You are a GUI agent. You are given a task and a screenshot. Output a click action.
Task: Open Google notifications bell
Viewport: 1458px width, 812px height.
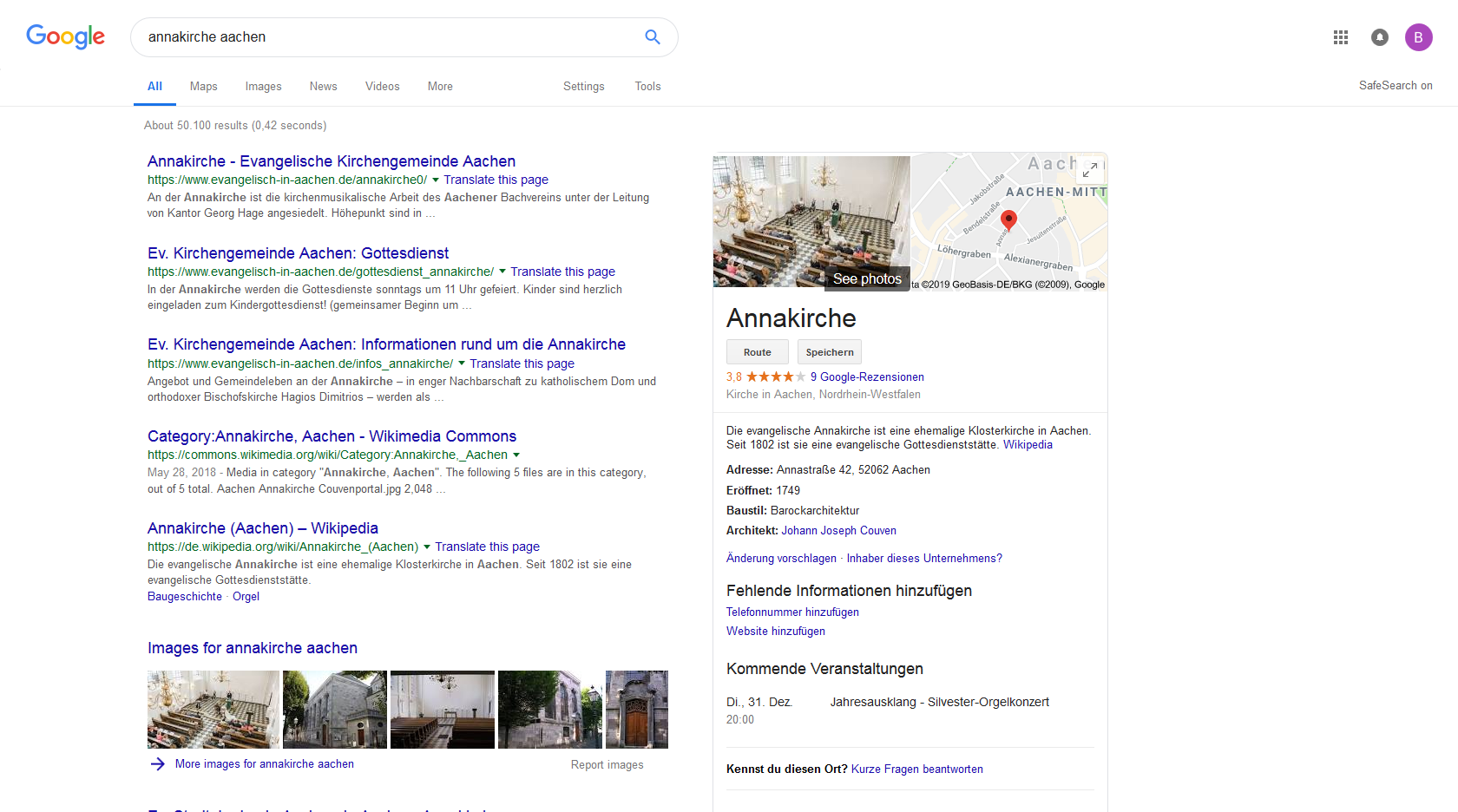pos(1380,37)
